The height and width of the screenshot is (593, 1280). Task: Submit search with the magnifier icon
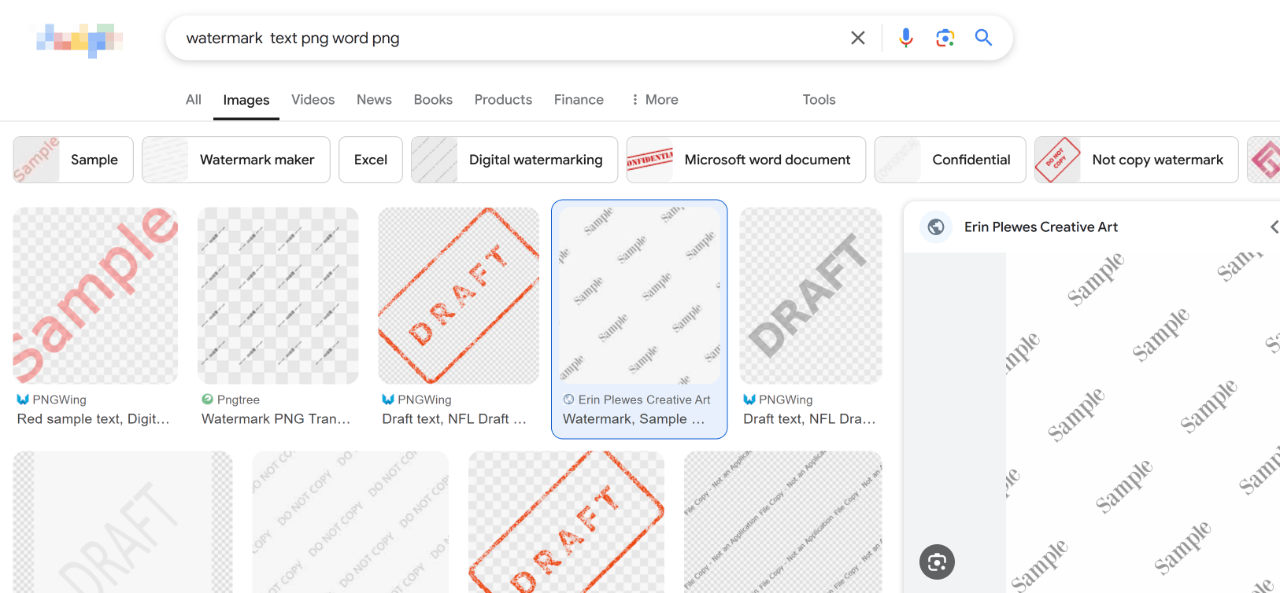pyautogui.click(x=983, y=38)
